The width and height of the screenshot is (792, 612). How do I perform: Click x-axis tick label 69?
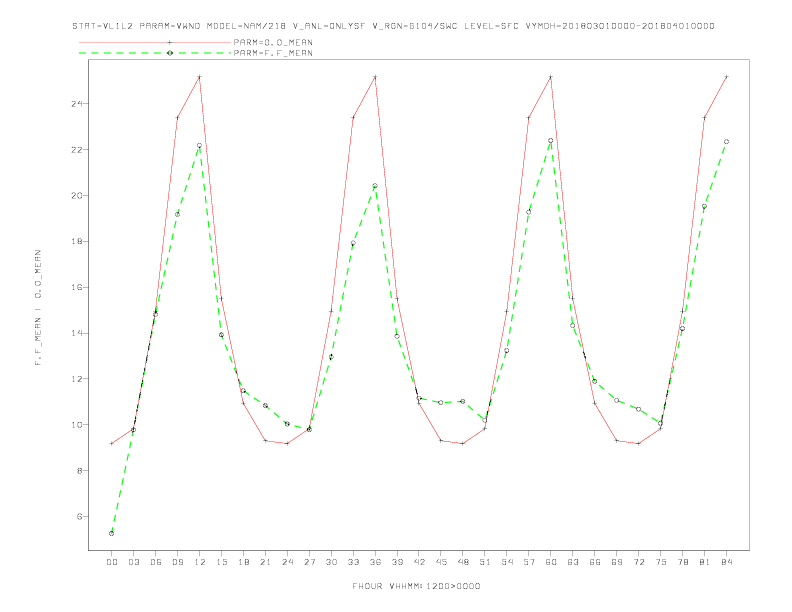[x=617, y=562]
